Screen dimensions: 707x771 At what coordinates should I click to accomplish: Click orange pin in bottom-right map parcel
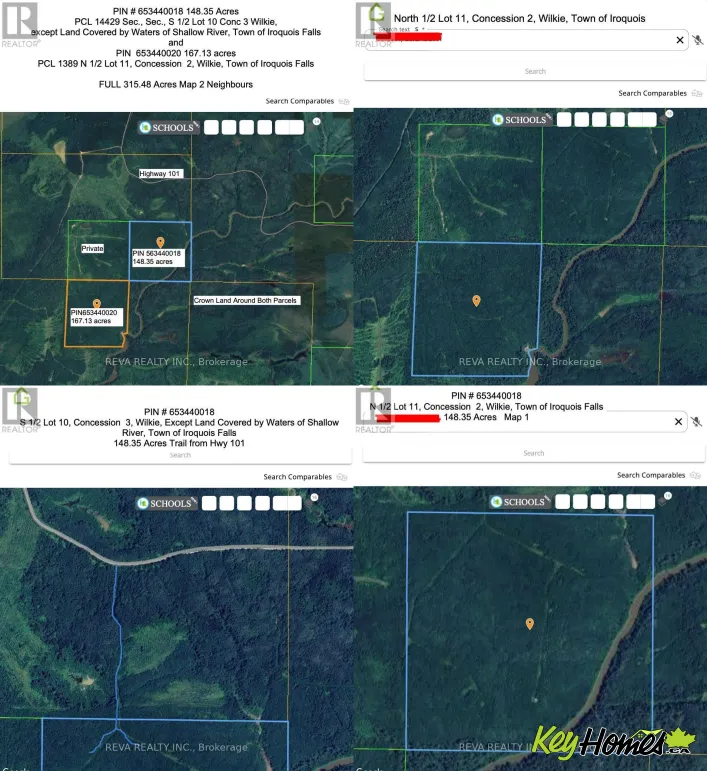click(530, 624)
